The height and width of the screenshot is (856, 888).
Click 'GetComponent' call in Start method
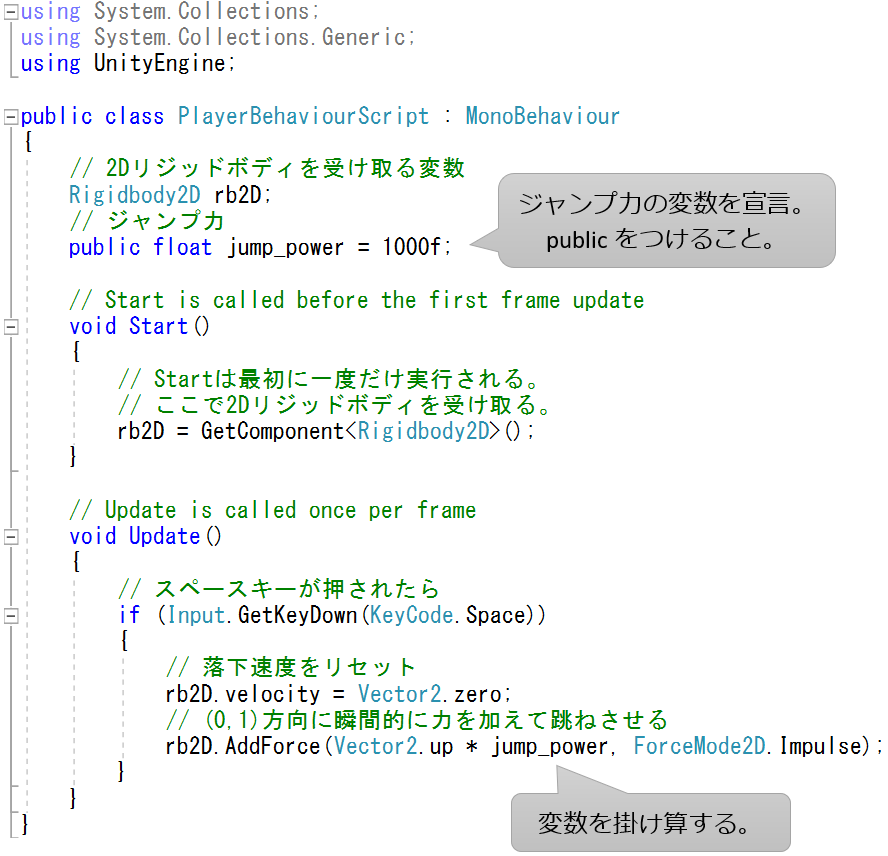tap(272, 432)
